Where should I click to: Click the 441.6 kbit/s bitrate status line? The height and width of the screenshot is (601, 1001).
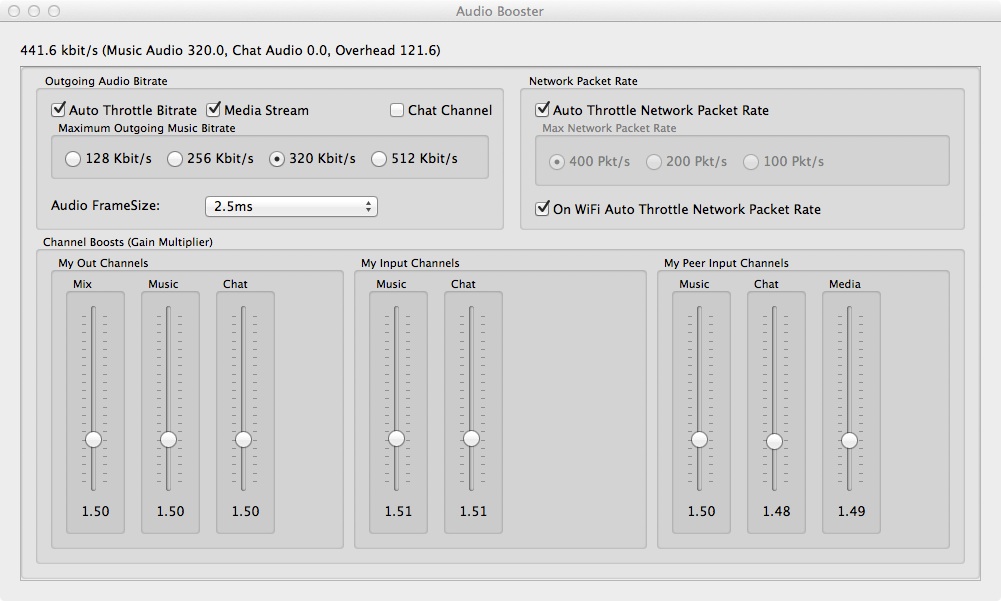pyautogui.click(x=230, y=50)
